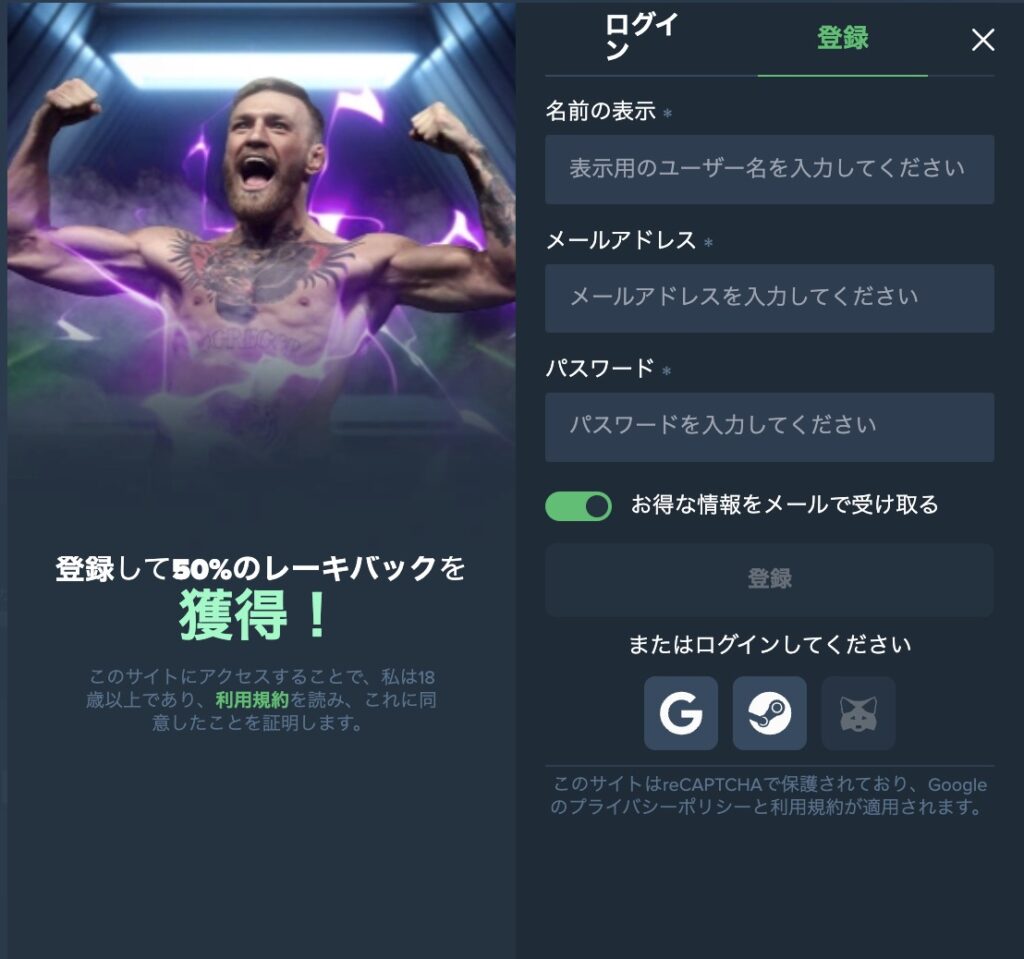Click into the メールアドレス input box

tap(769, 298)
